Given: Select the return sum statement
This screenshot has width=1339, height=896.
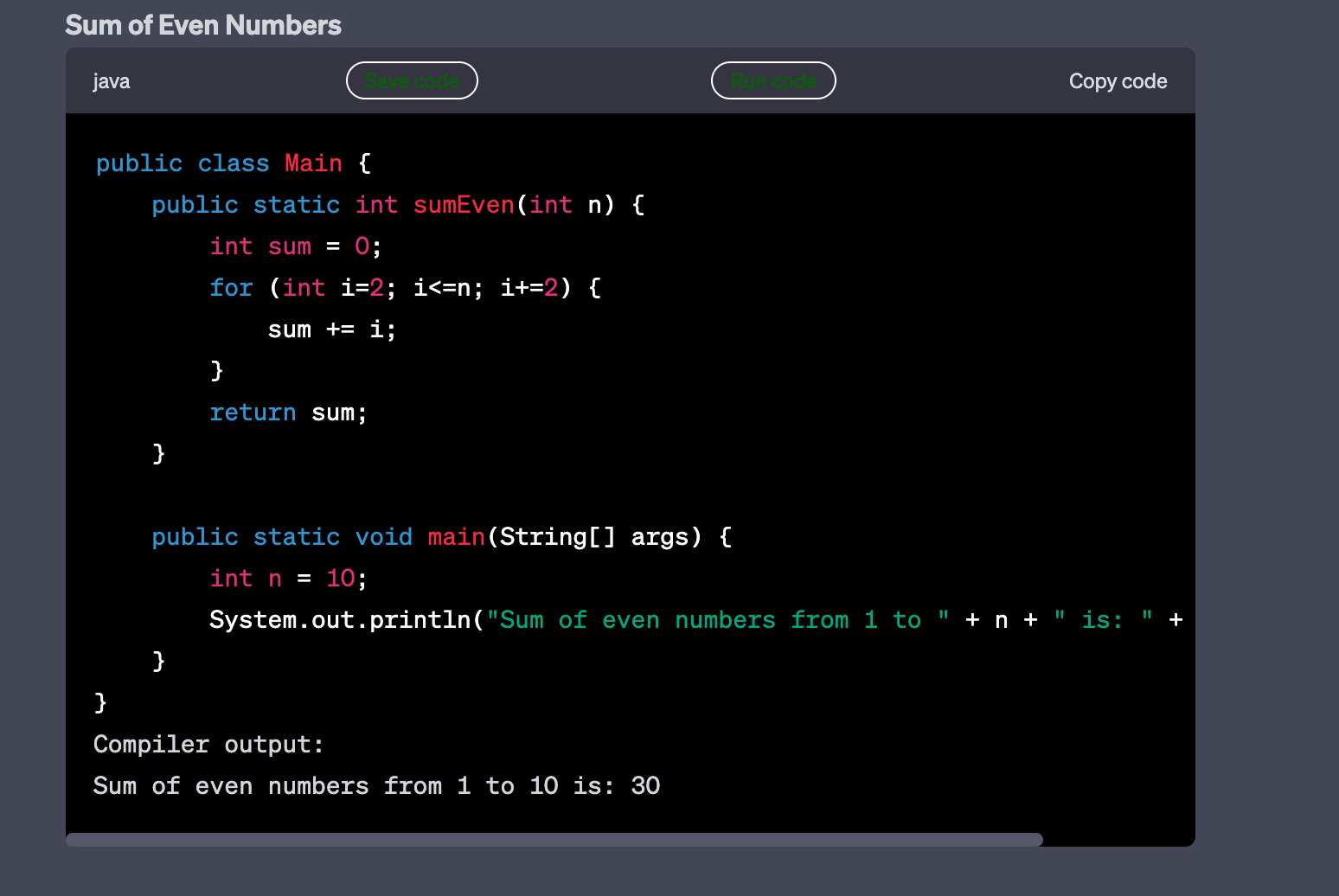Looking at the screenshot, I should tap(287, 413).
